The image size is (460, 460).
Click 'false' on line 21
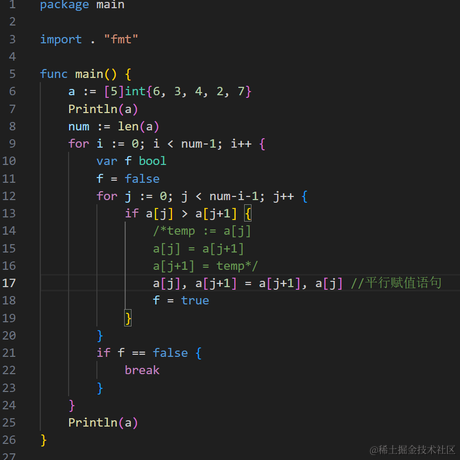point(170,353)
